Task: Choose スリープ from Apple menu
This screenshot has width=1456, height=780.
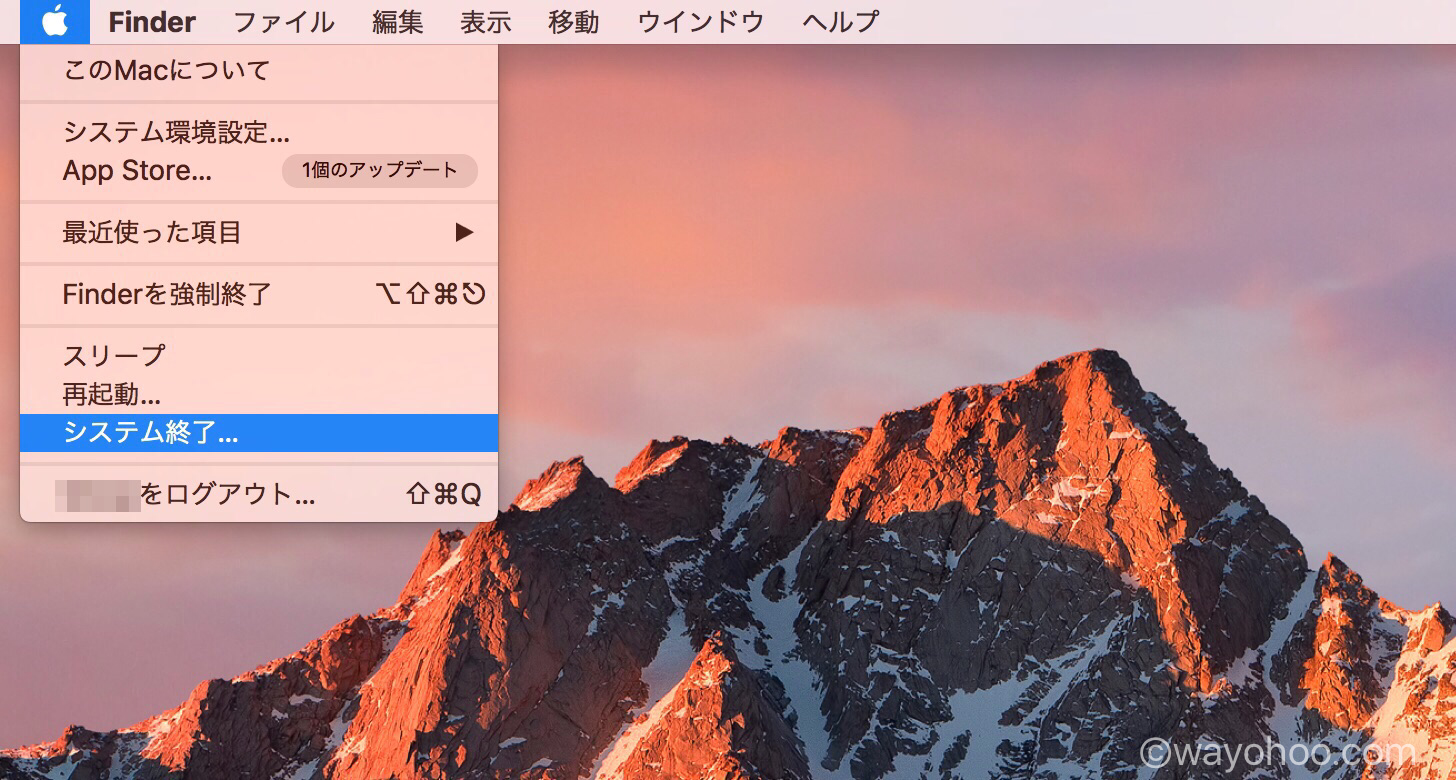Action: (259, 355)
